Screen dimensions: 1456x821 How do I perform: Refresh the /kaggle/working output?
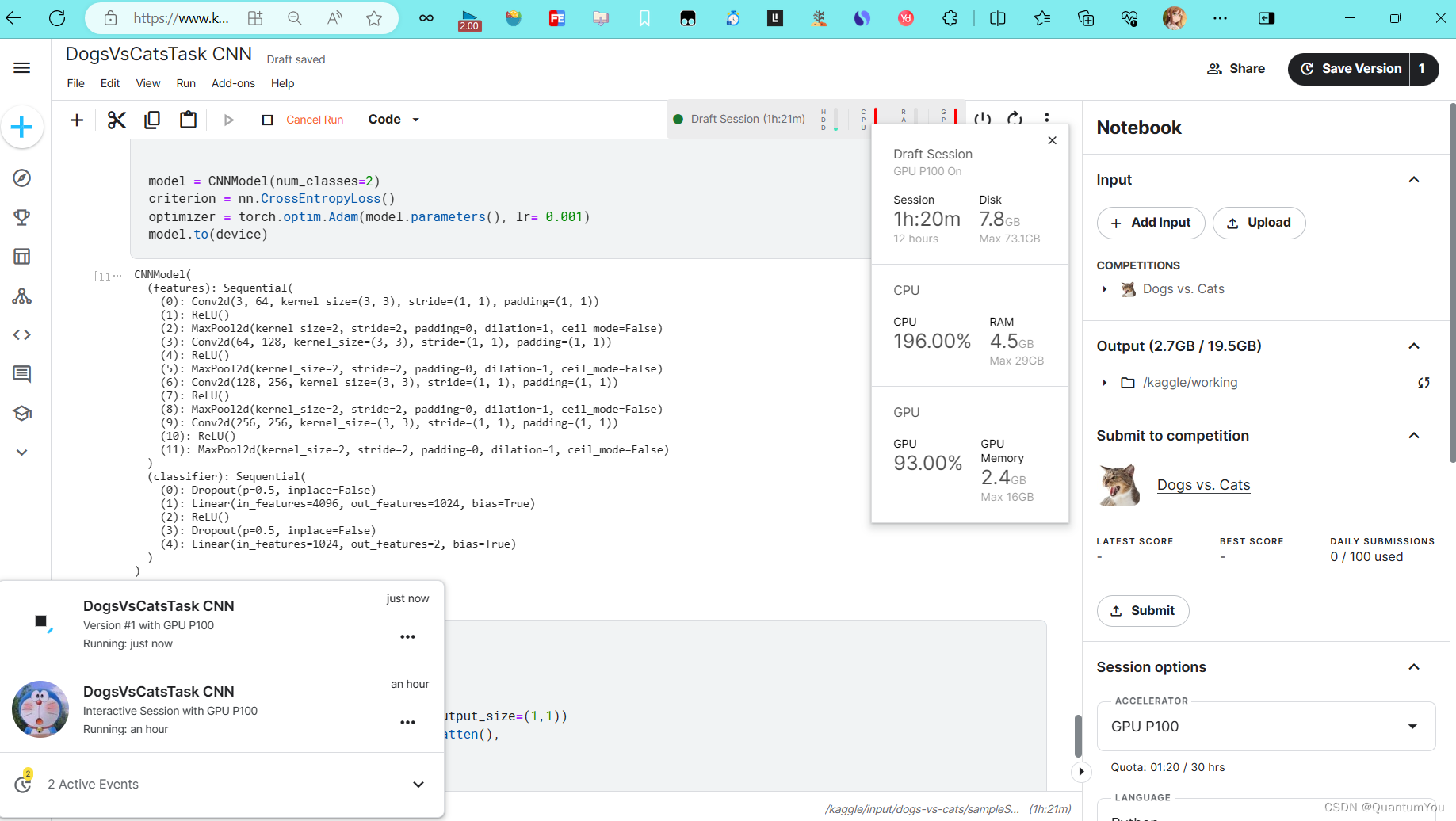coord(1424,383)
